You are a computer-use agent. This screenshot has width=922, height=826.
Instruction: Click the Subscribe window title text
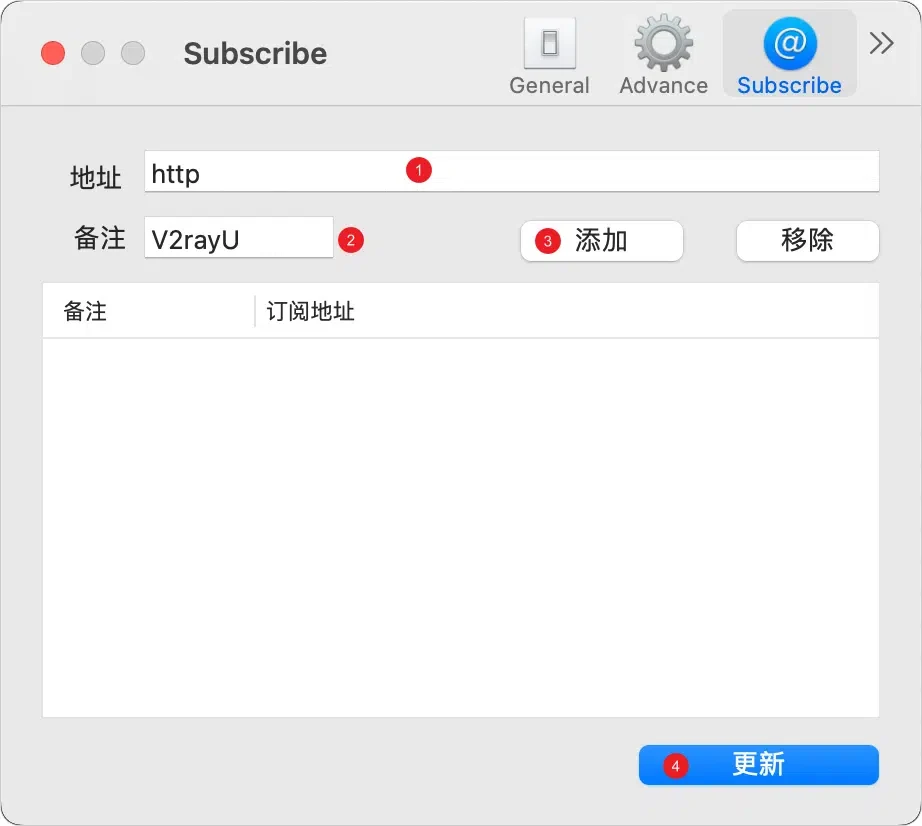tap(255, 54)
